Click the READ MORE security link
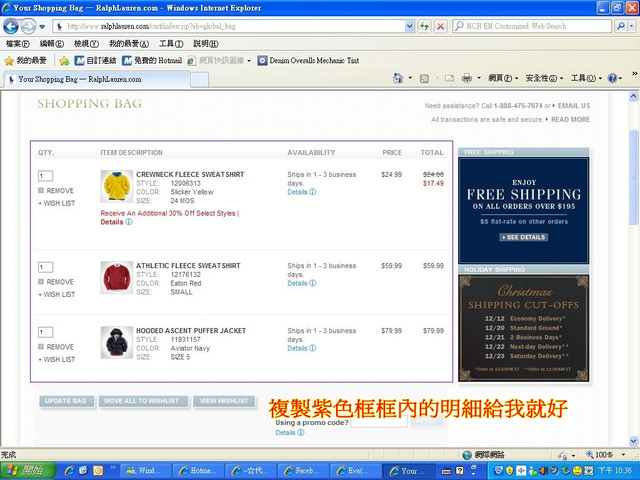 (570, 120)
